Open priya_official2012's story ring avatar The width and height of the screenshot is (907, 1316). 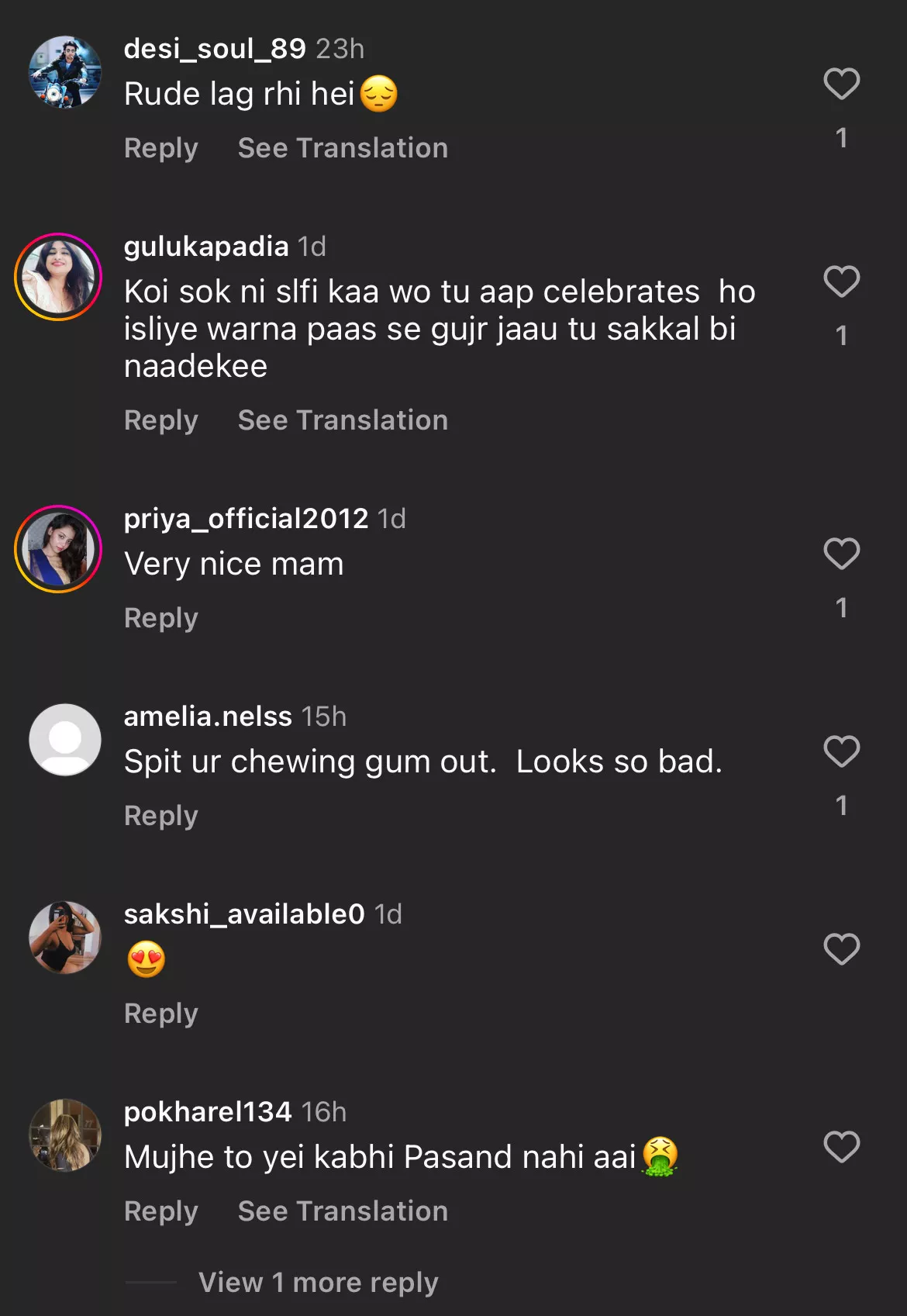point(59,549)
